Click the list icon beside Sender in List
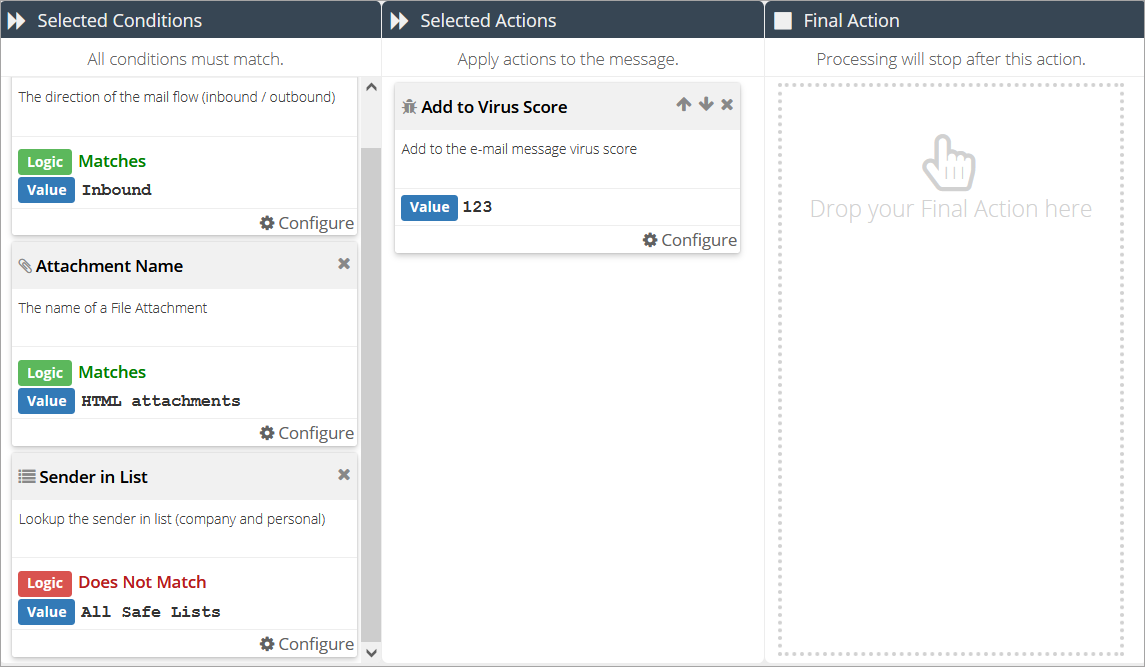Screen dimensions: 1145x667 tap(27, 477)
